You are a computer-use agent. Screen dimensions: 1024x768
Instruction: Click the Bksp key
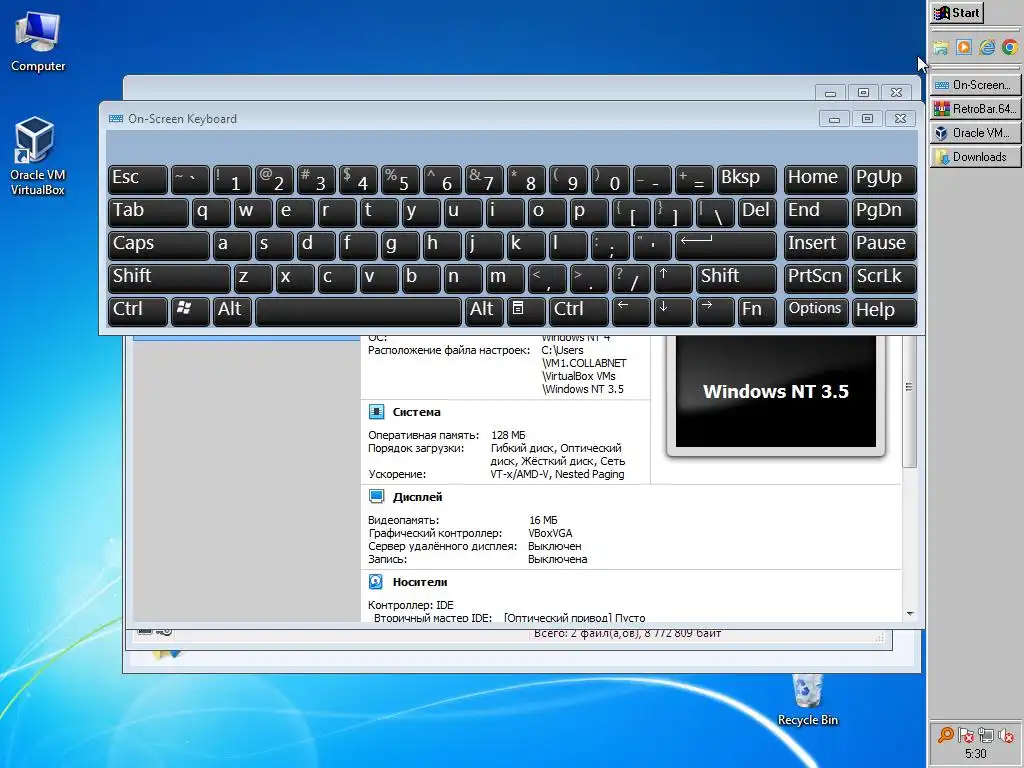point(746,180)
